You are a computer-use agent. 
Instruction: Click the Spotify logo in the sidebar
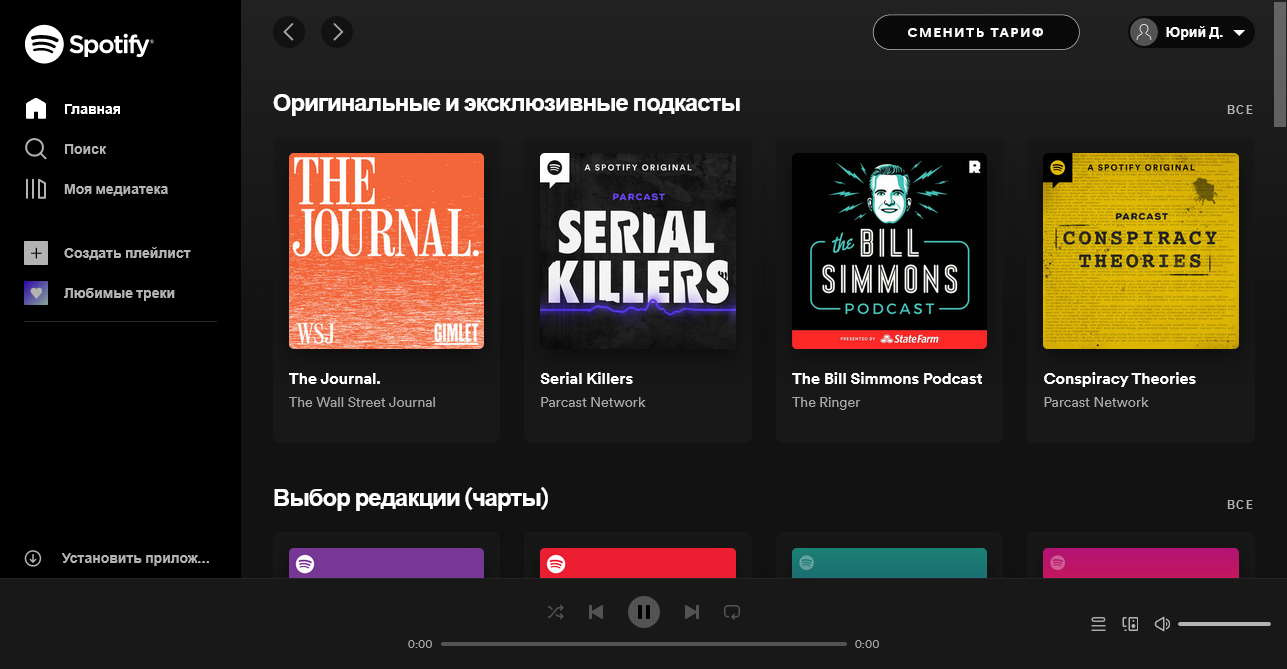tap(89, 44)
